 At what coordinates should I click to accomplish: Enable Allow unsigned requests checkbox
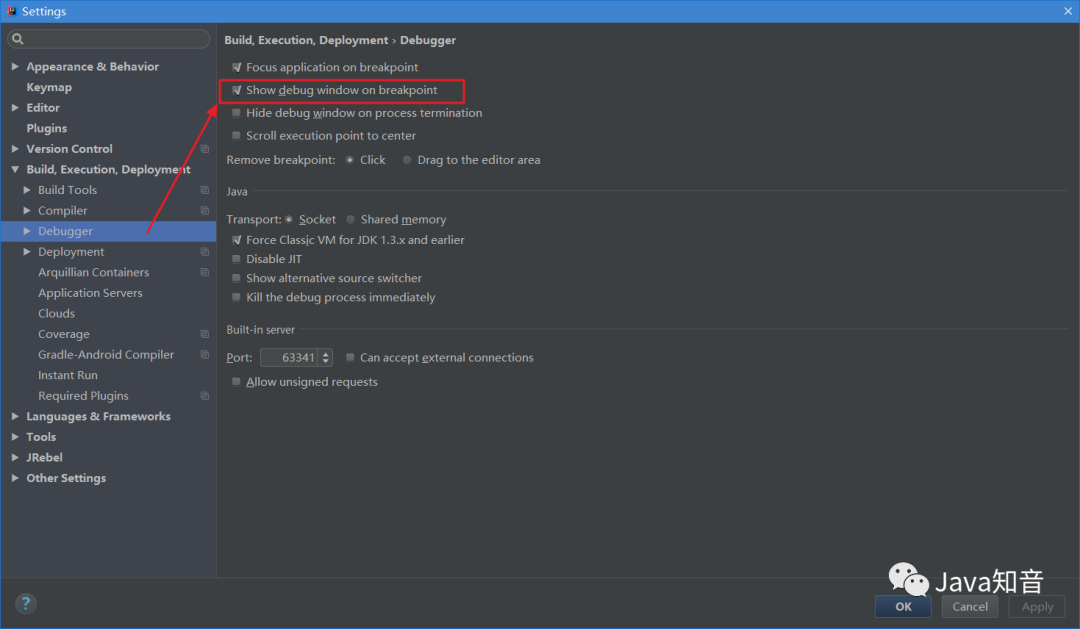pos(236,382)
